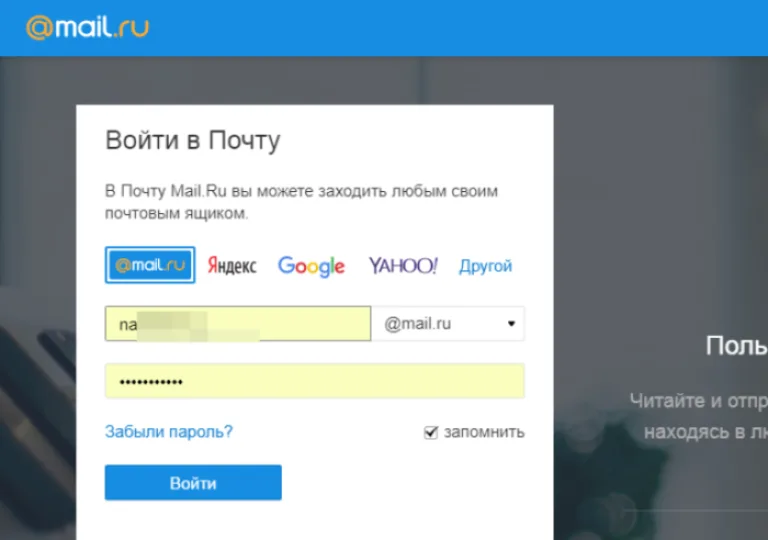Focus the username login field
This screenshot has height=540, width=768.
pos(238,323)
